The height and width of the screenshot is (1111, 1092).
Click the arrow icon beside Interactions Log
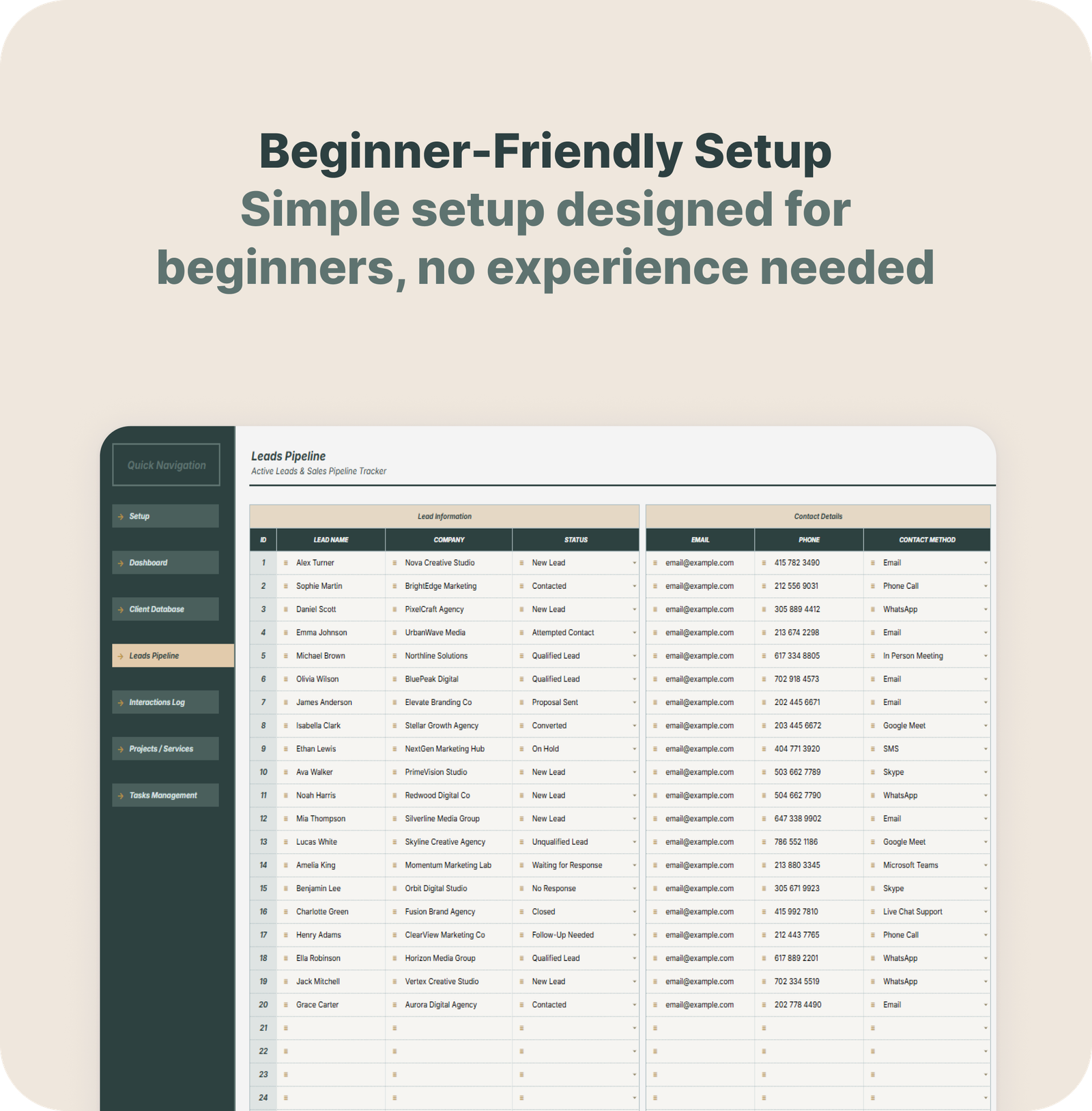pyautogui.click(x=121, y=702)
